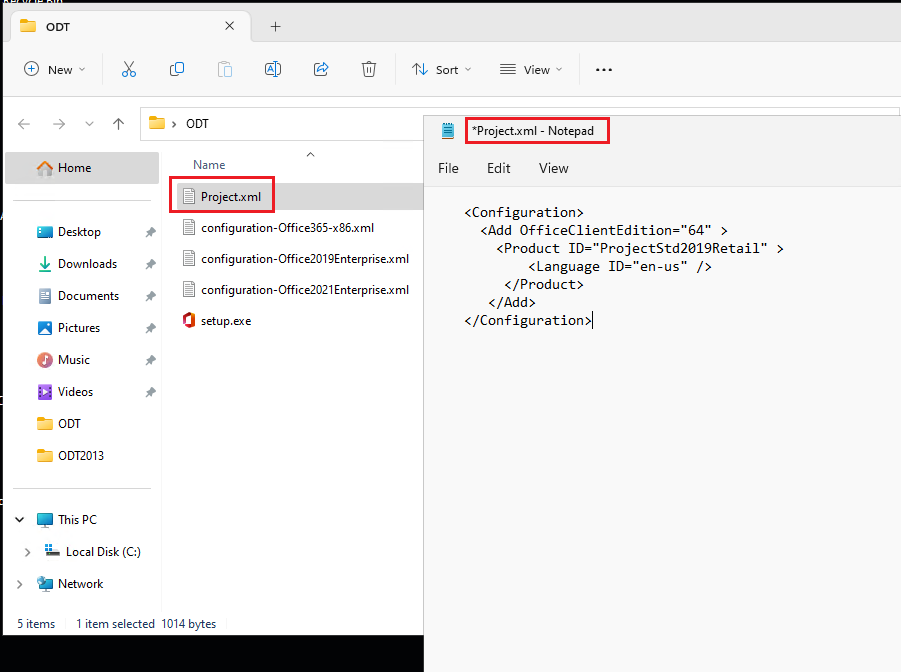
Task: Go up one folder level arrow
Action: 118,124
